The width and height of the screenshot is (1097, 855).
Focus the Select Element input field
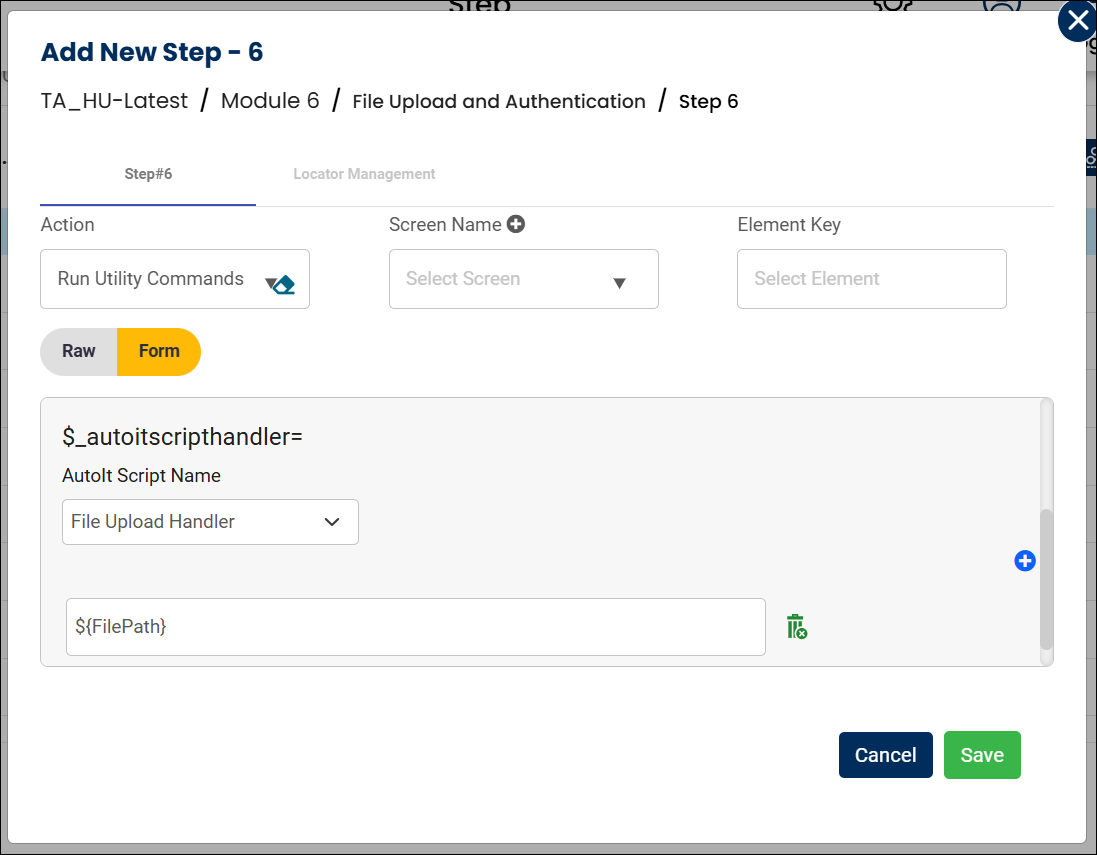pos(871,279)
